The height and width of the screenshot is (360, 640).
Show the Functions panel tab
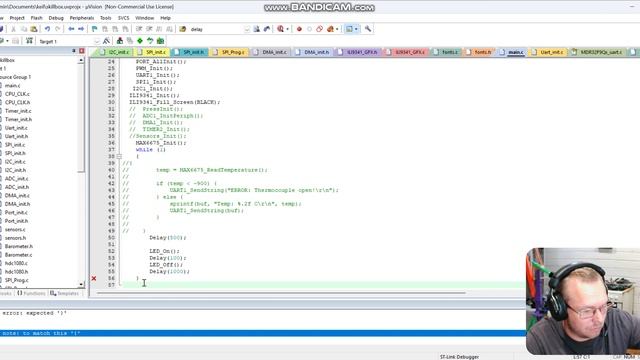point(31,293)
